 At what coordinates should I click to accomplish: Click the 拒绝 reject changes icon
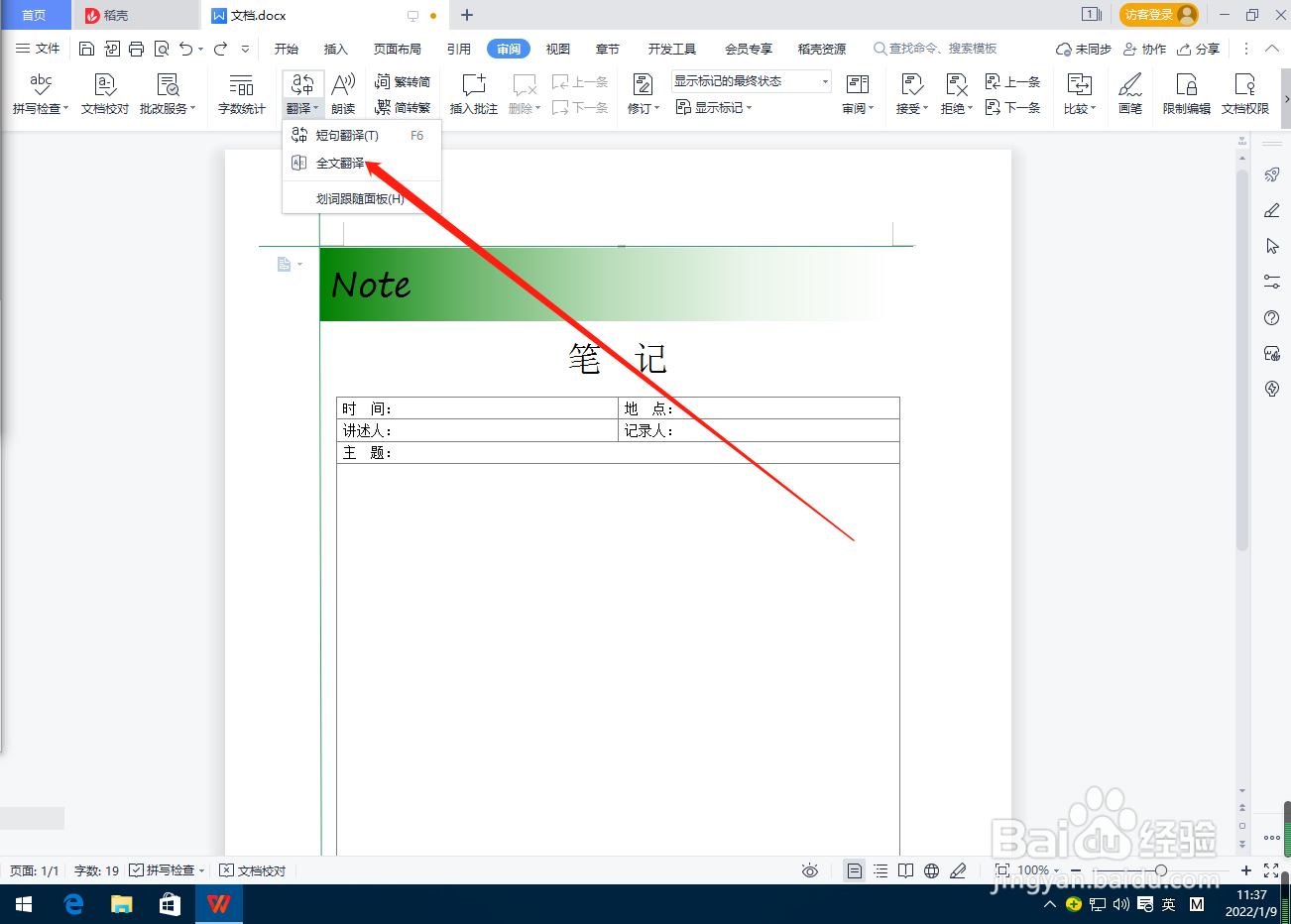(956, 85)
